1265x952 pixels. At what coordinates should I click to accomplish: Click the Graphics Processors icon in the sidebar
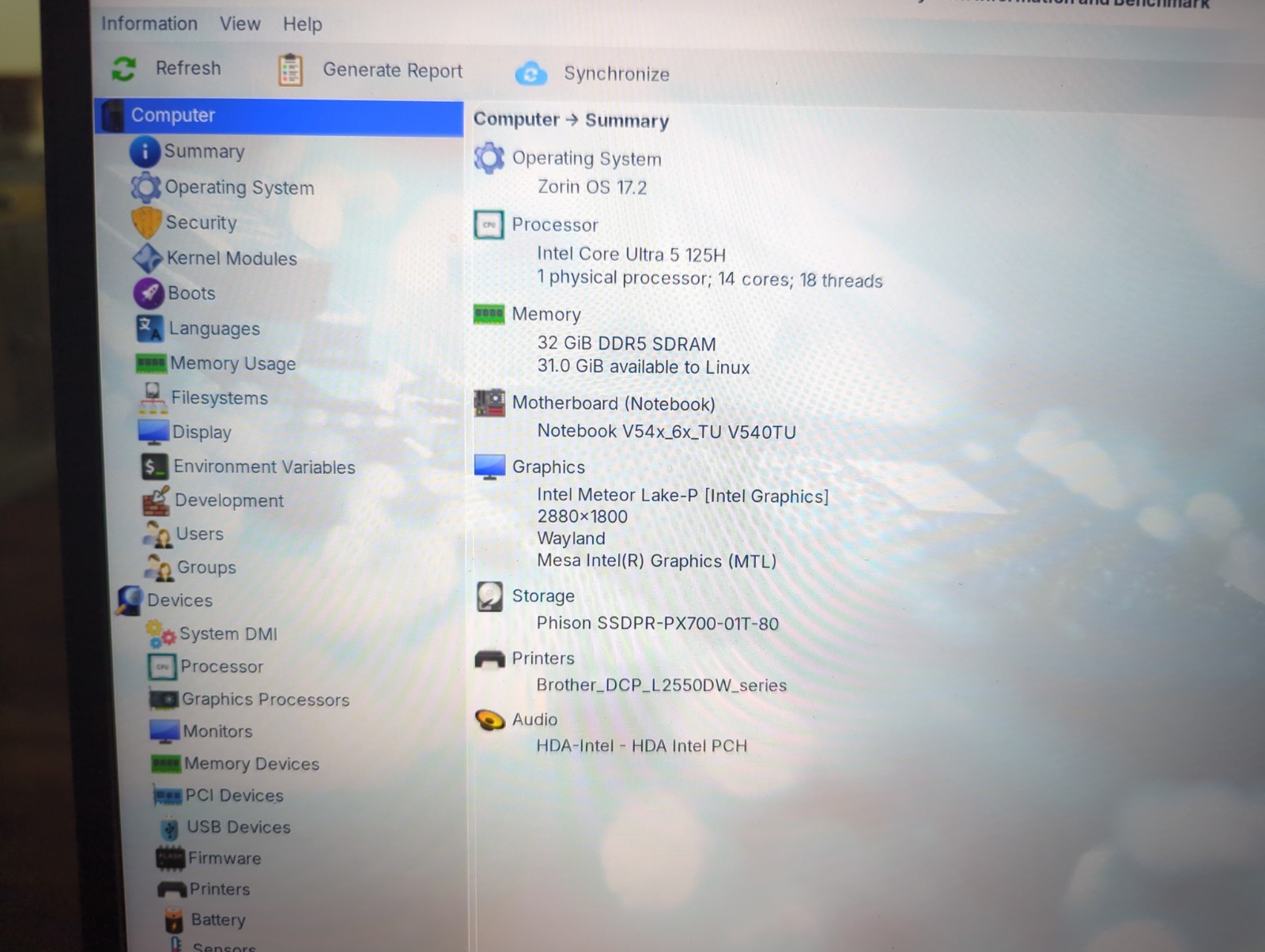164,700
